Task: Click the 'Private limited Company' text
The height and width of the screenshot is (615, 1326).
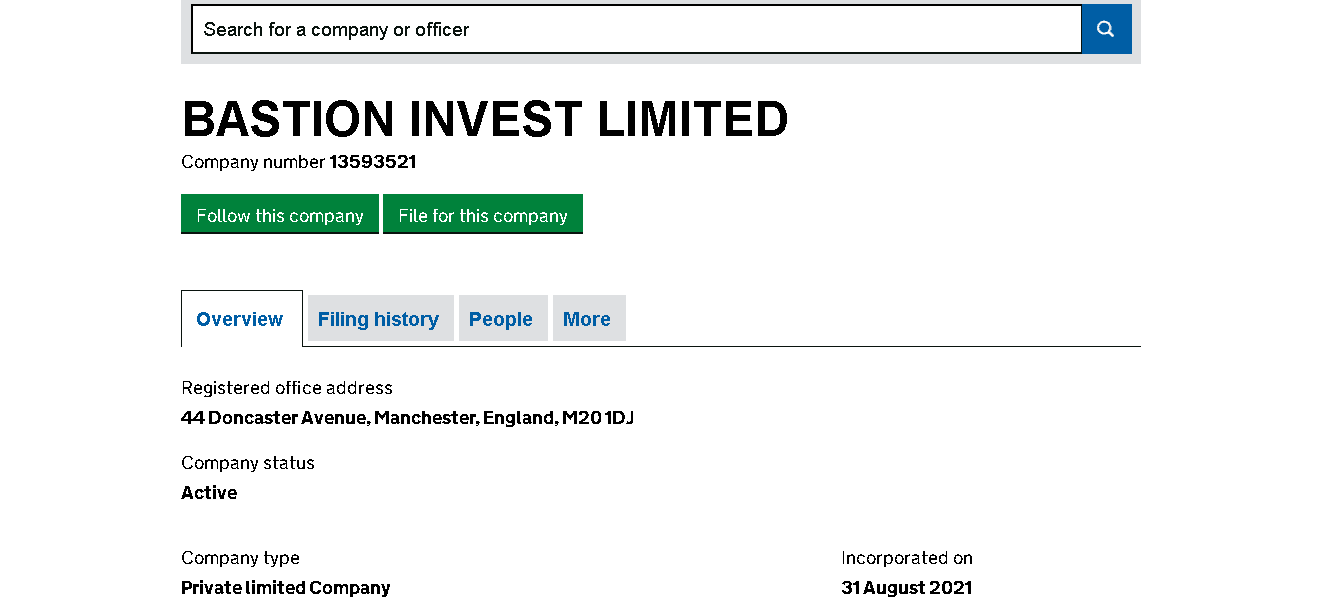Action: (x=286, y=588)
